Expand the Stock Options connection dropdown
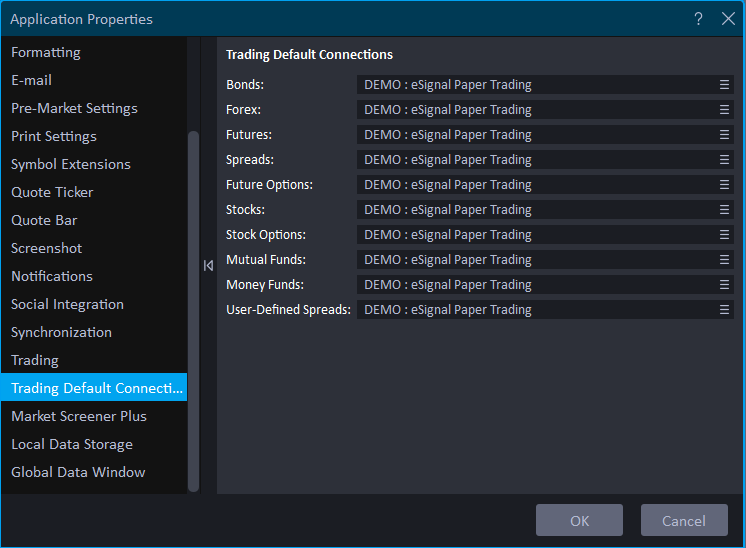The height and width of the screenshot is (548, 746). click(x=545, y=235)
